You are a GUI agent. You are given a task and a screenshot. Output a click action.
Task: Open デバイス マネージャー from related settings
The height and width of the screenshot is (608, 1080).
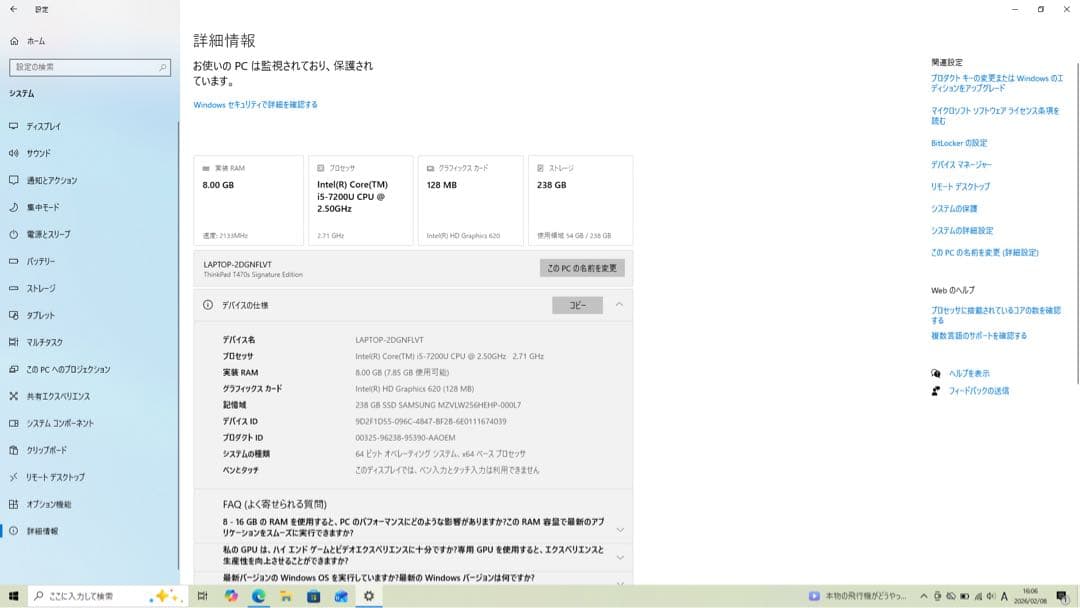click(x=961, y=164)
